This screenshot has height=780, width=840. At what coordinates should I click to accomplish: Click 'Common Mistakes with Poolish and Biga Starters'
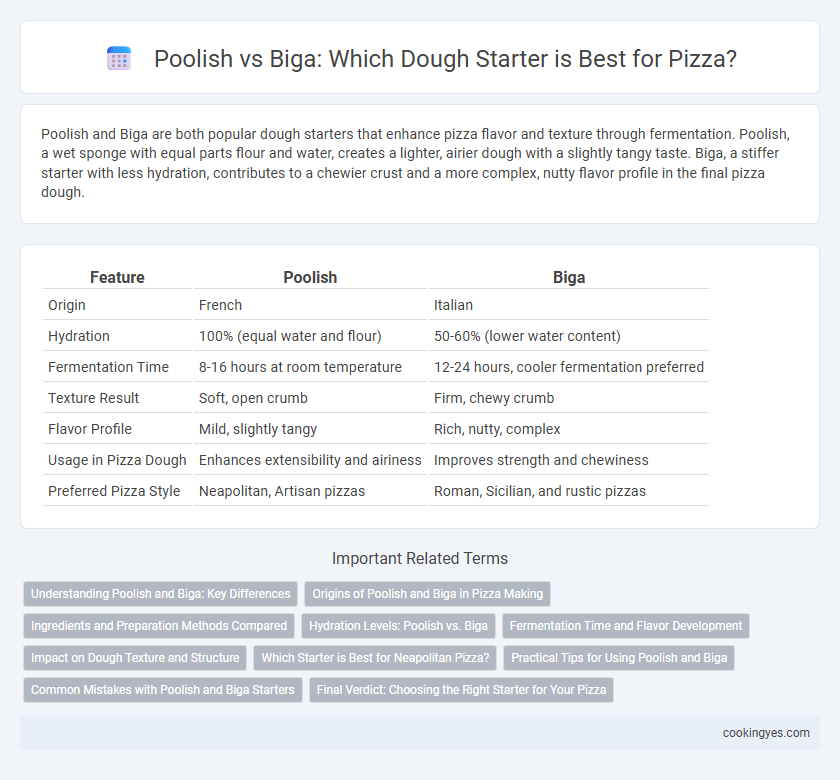(163, 690)
